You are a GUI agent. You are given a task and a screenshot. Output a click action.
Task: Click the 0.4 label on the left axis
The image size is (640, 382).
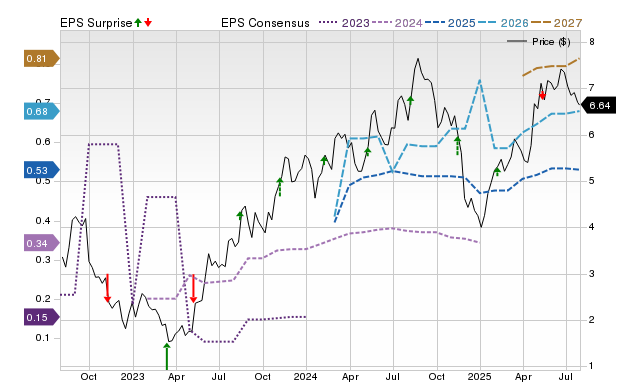pyautogui.click(x=43, y=221)
